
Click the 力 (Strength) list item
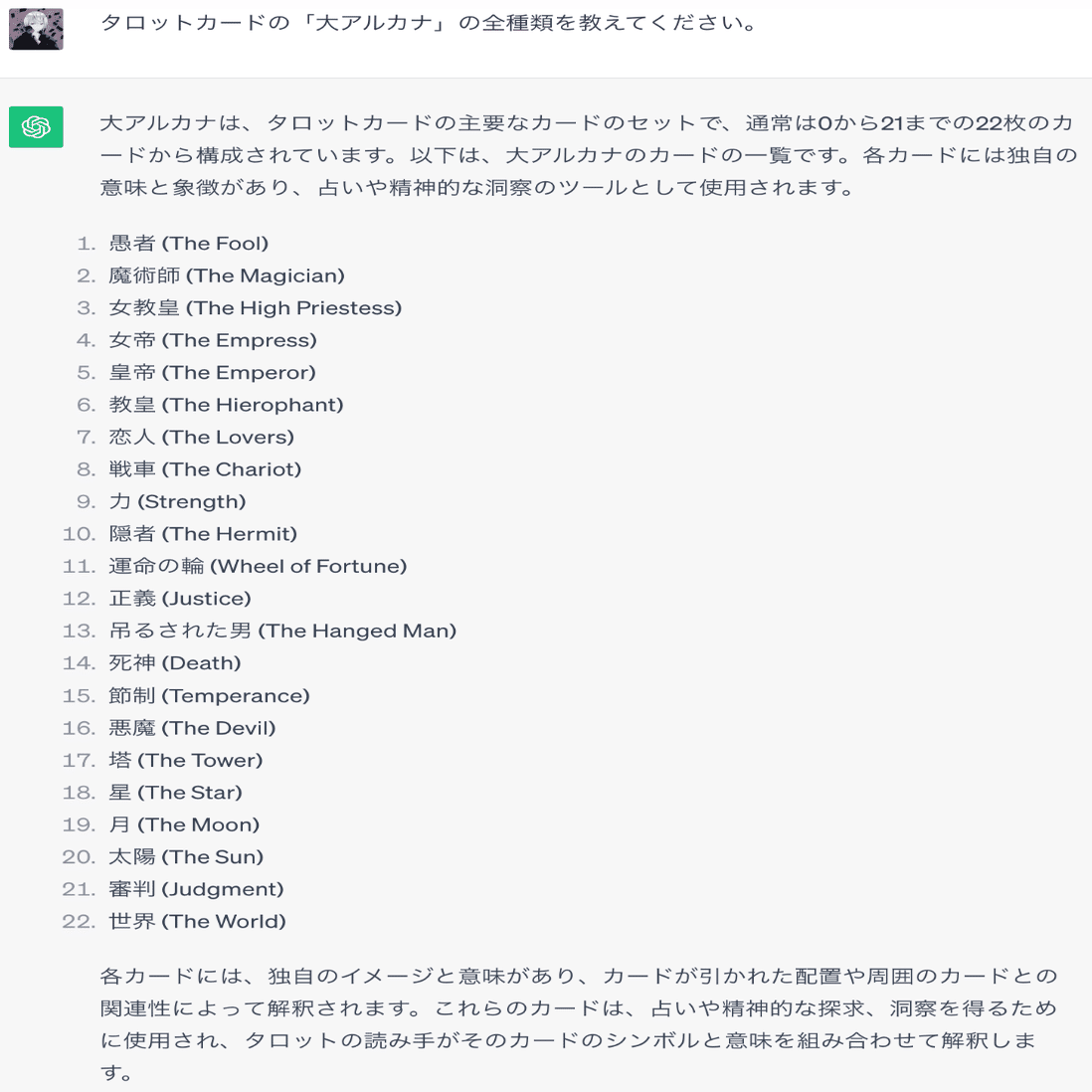pos(177,501)
